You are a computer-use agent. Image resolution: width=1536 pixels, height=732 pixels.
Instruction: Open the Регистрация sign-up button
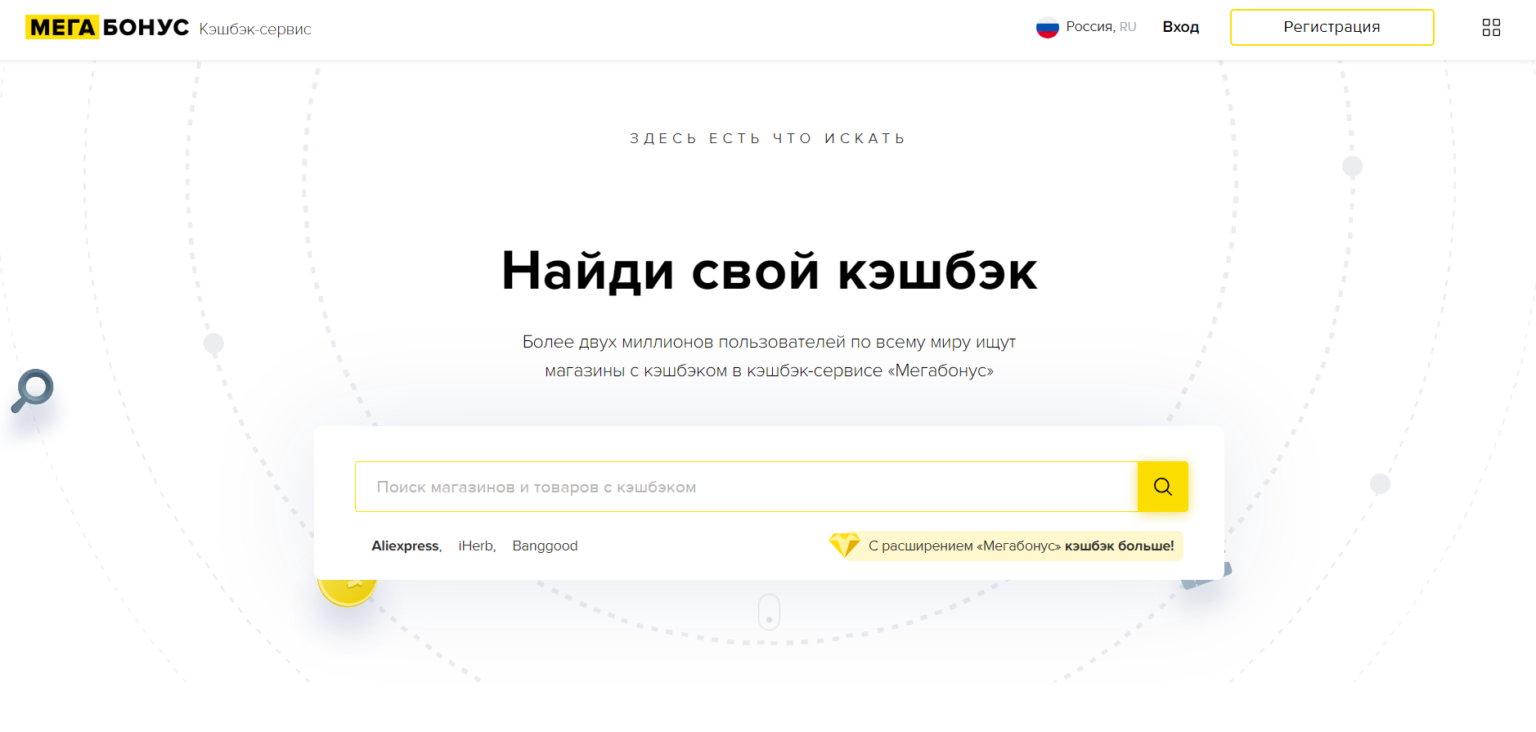pos(1332,27)
